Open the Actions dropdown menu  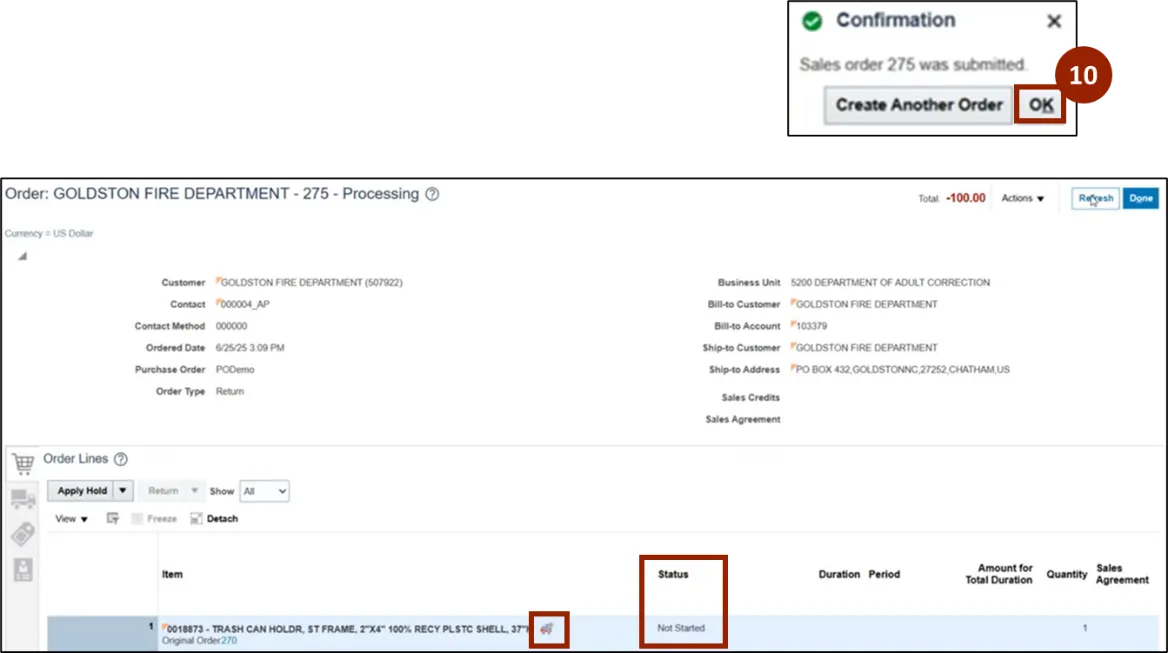click(x=1022, y=198)
